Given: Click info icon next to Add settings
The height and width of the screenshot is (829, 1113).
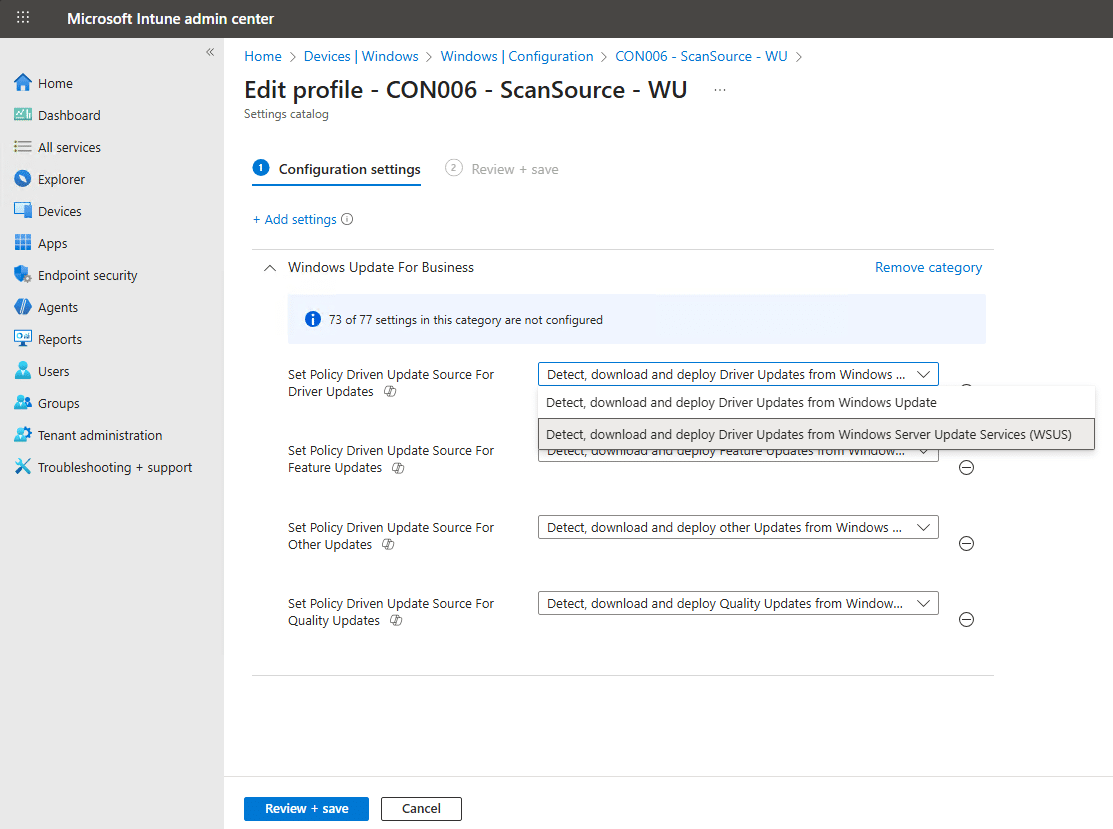Looking at the screenshot, I should pos(347,220).
